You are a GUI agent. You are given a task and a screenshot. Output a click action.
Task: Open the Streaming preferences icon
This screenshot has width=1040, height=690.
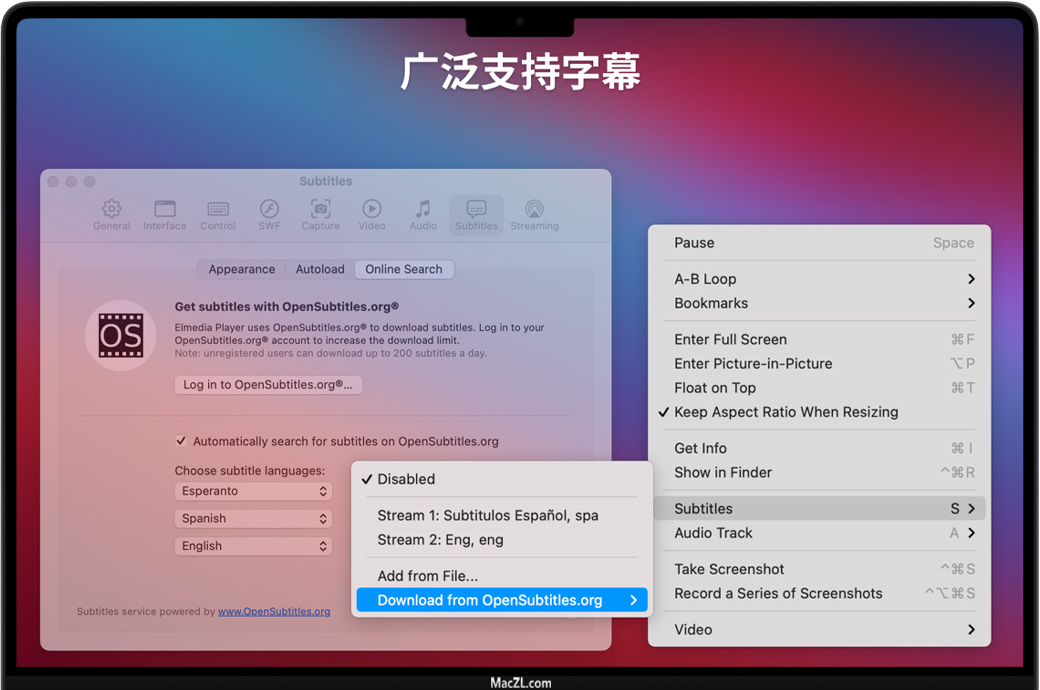point(534,214)
